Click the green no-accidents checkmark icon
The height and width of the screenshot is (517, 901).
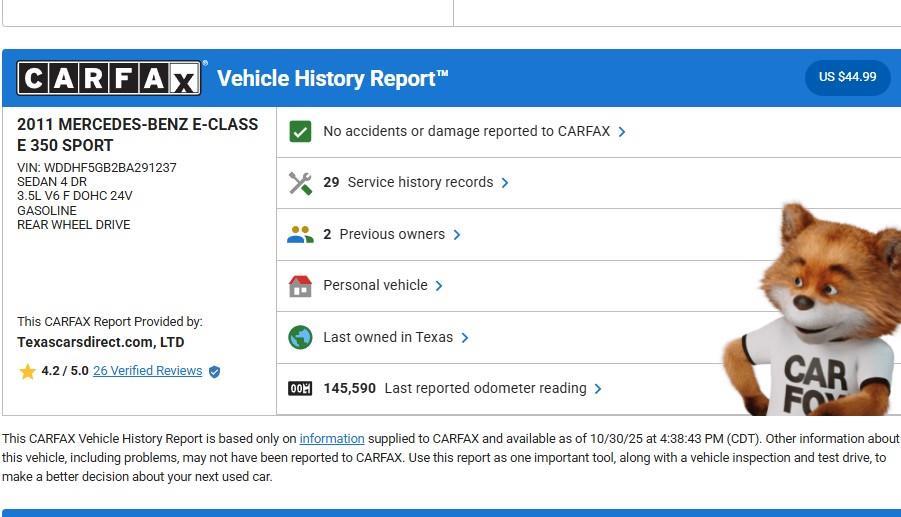tap(300, 131)
